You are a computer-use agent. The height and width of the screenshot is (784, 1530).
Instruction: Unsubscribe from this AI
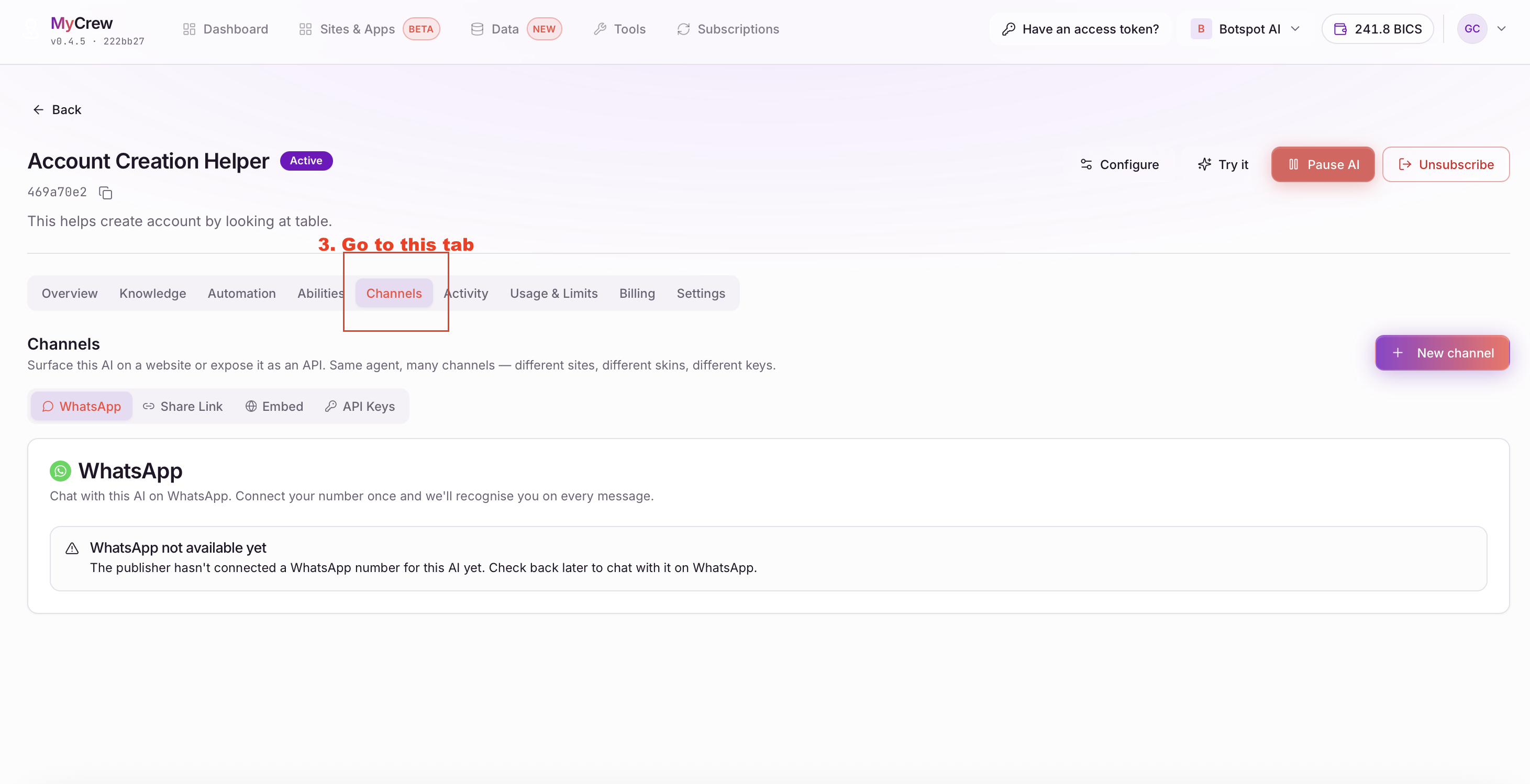tap(1446, 164)
